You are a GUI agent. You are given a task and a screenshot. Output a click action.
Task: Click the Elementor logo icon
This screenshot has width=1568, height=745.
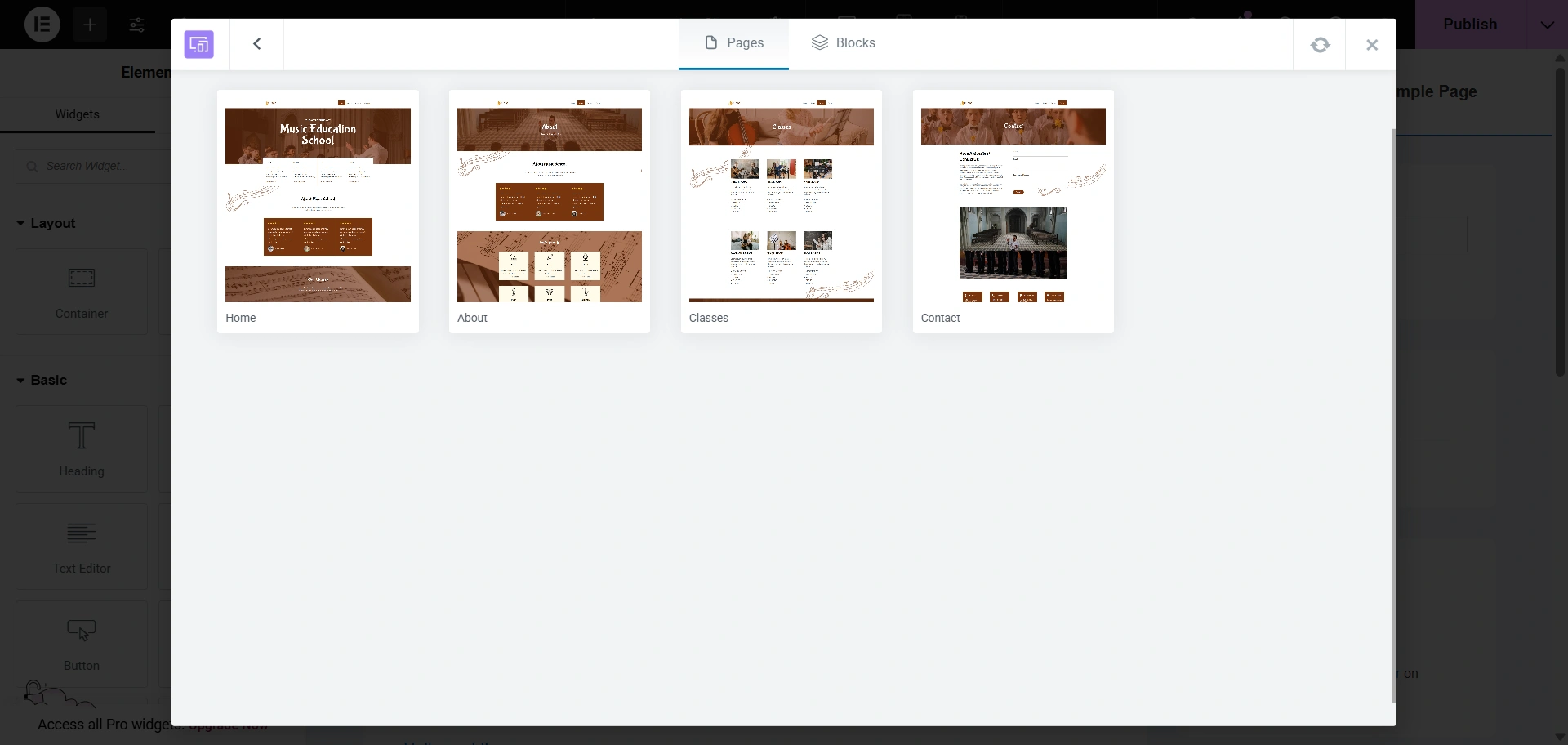42,25
